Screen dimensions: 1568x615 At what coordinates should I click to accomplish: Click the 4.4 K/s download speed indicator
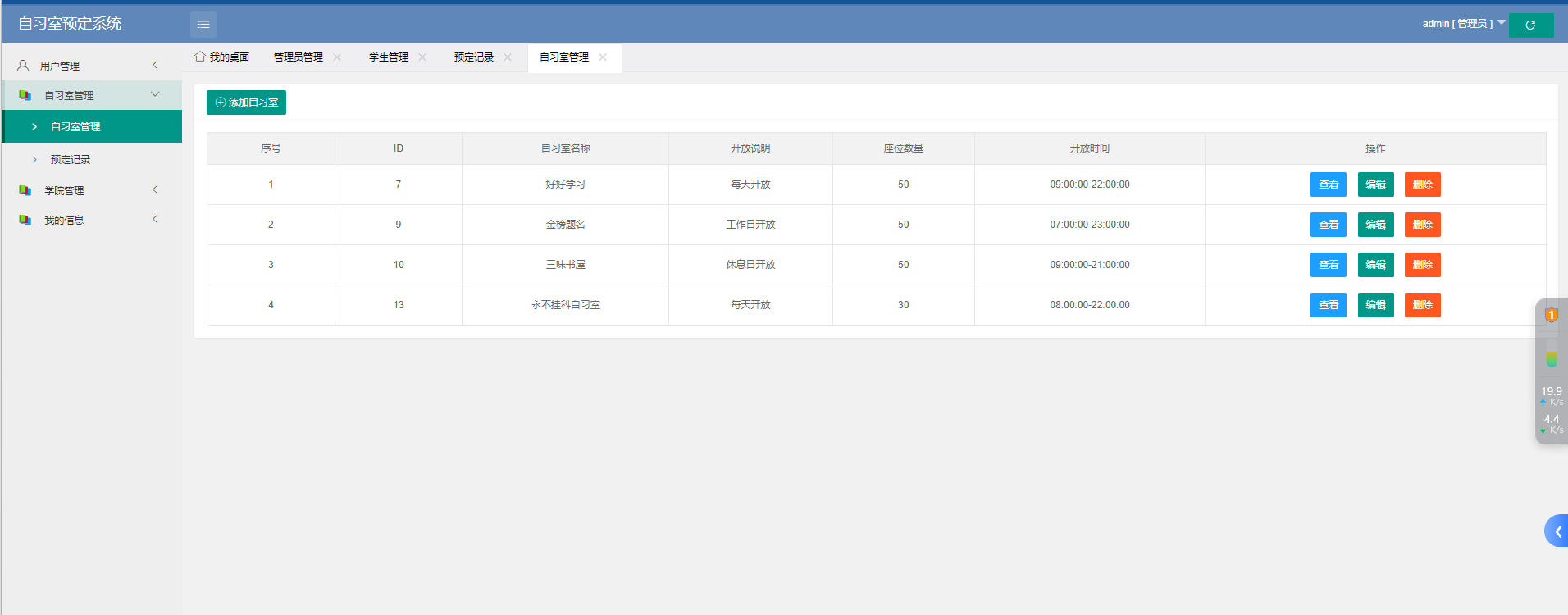(x=1552, y=424)
